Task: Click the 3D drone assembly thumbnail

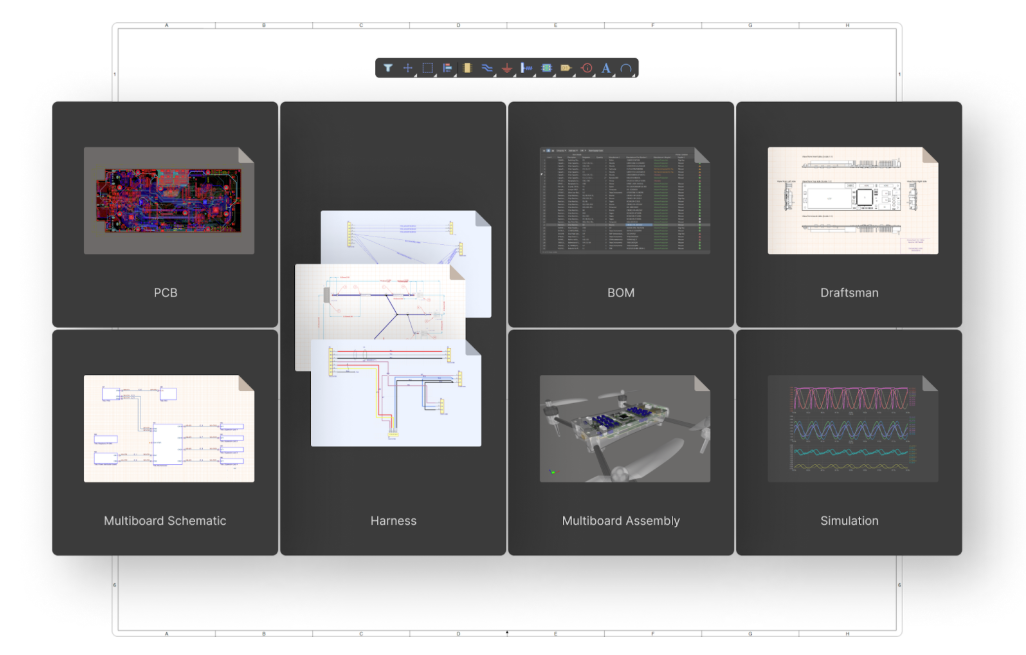Action: (625, 429)
